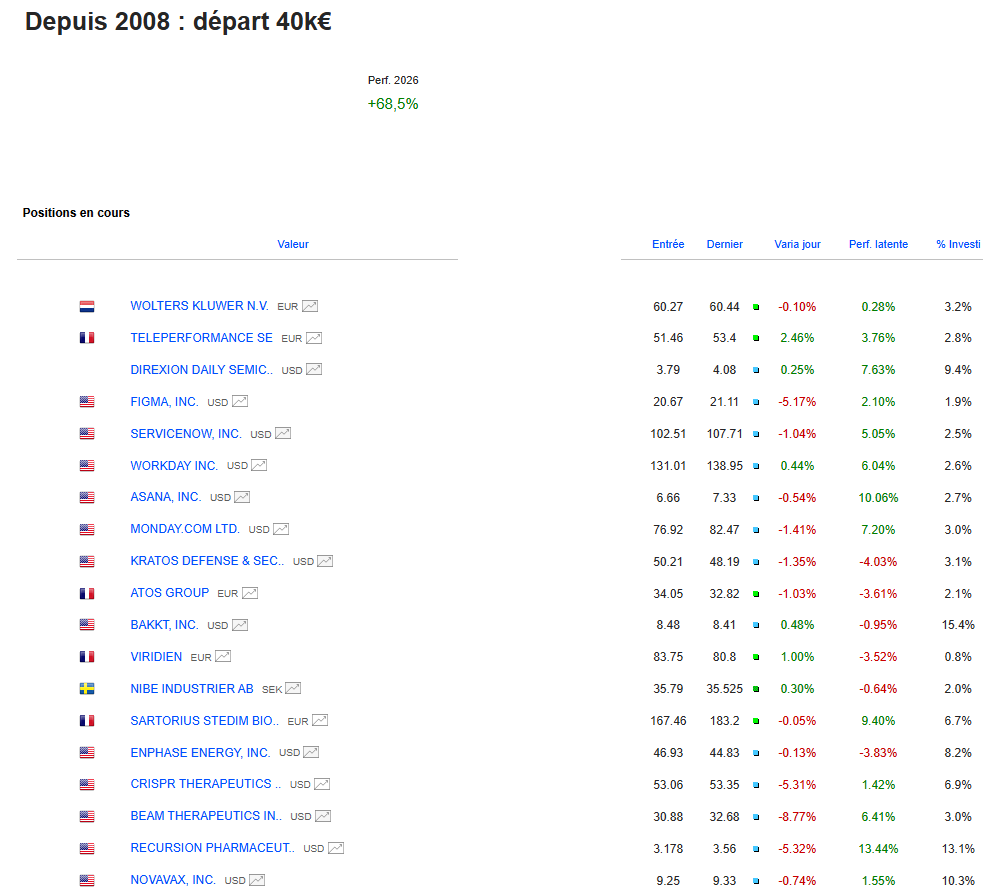
Task: Click blue status dot in Bakkt row
Action: click(x=756, y=625)
